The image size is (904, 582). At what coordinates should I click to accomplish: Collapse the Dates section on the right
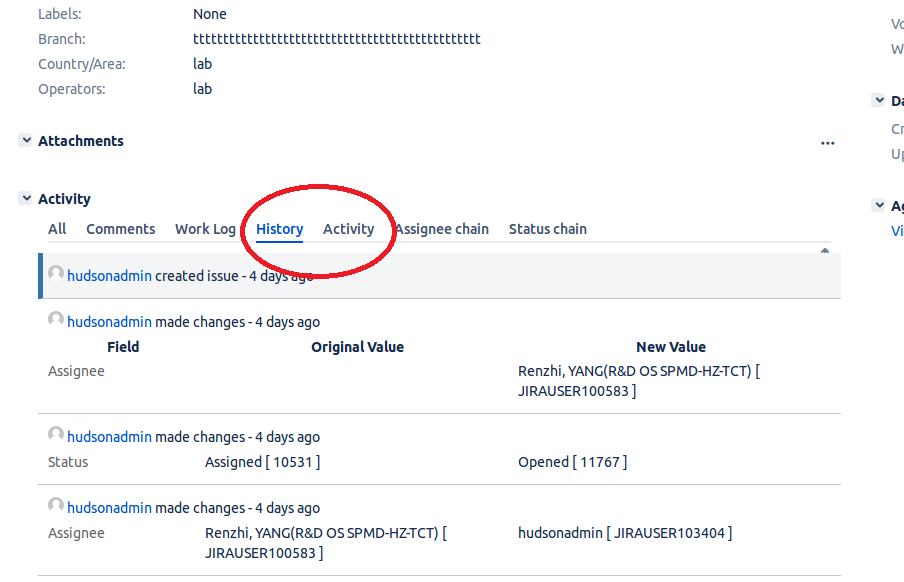(879, 100)
